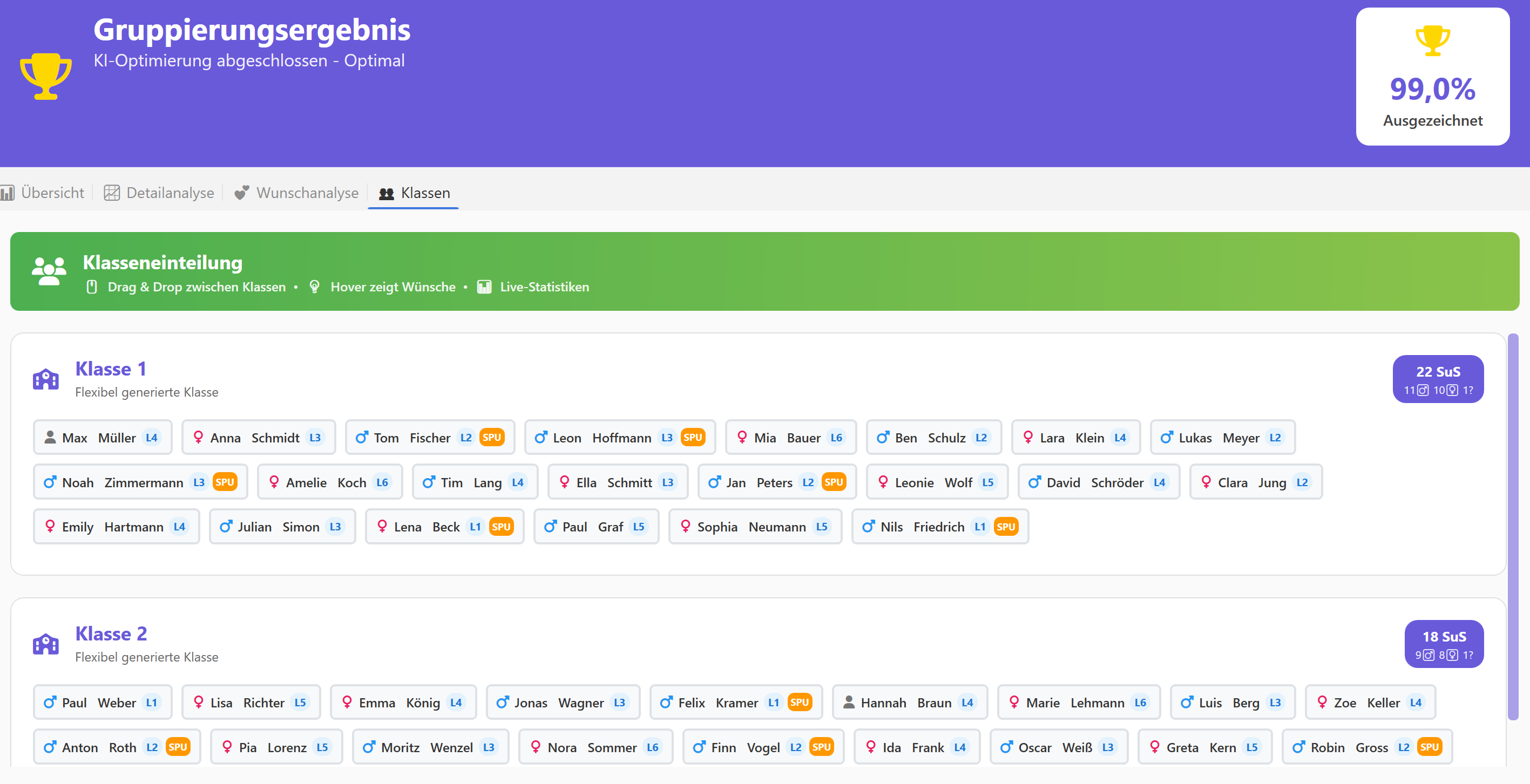The width and height of the screenshot is (1530, 784).
Task: Click the lightbulb icon beside Hover zeigt Wünsche
Action: pos(315,287)
